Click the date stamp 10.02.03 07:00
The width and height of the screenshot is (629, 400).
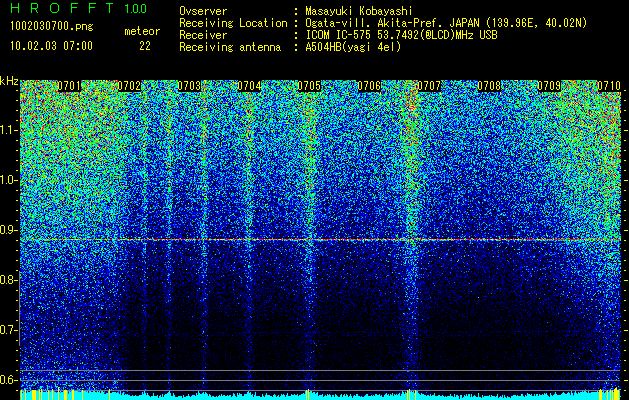click(51, 46)
